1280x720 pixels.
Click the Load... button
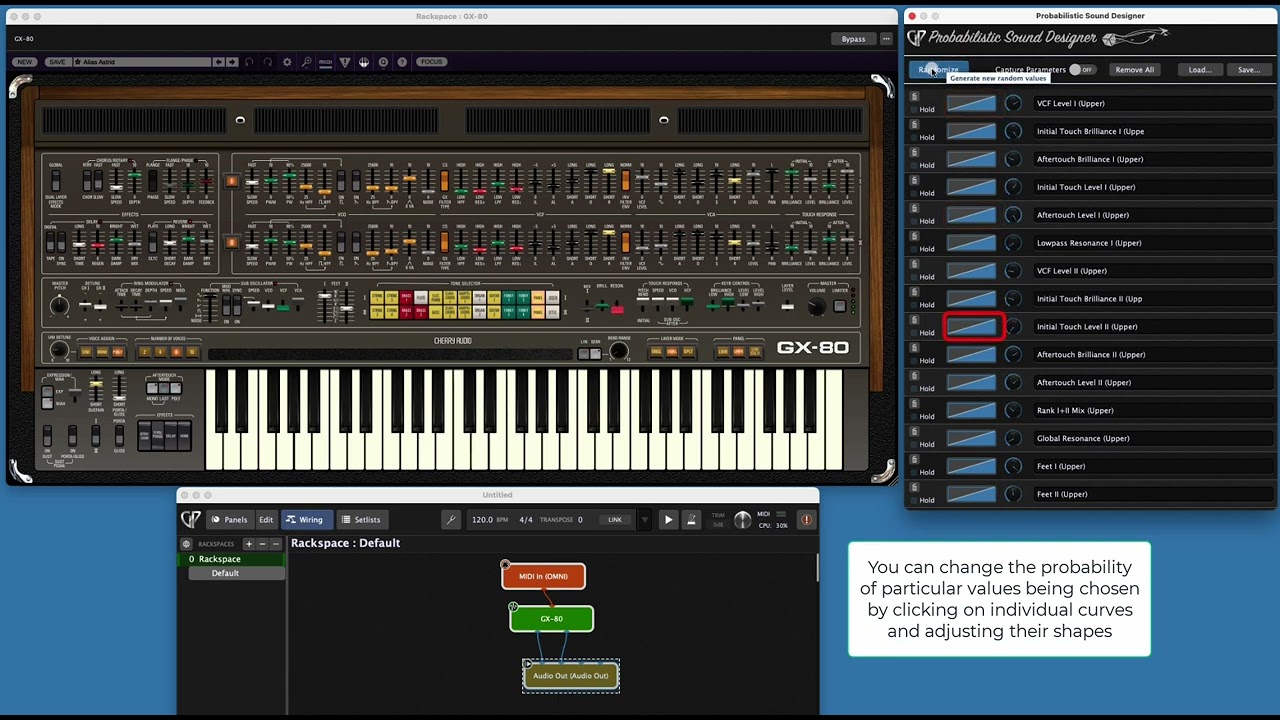click(x=1200, y=70)
